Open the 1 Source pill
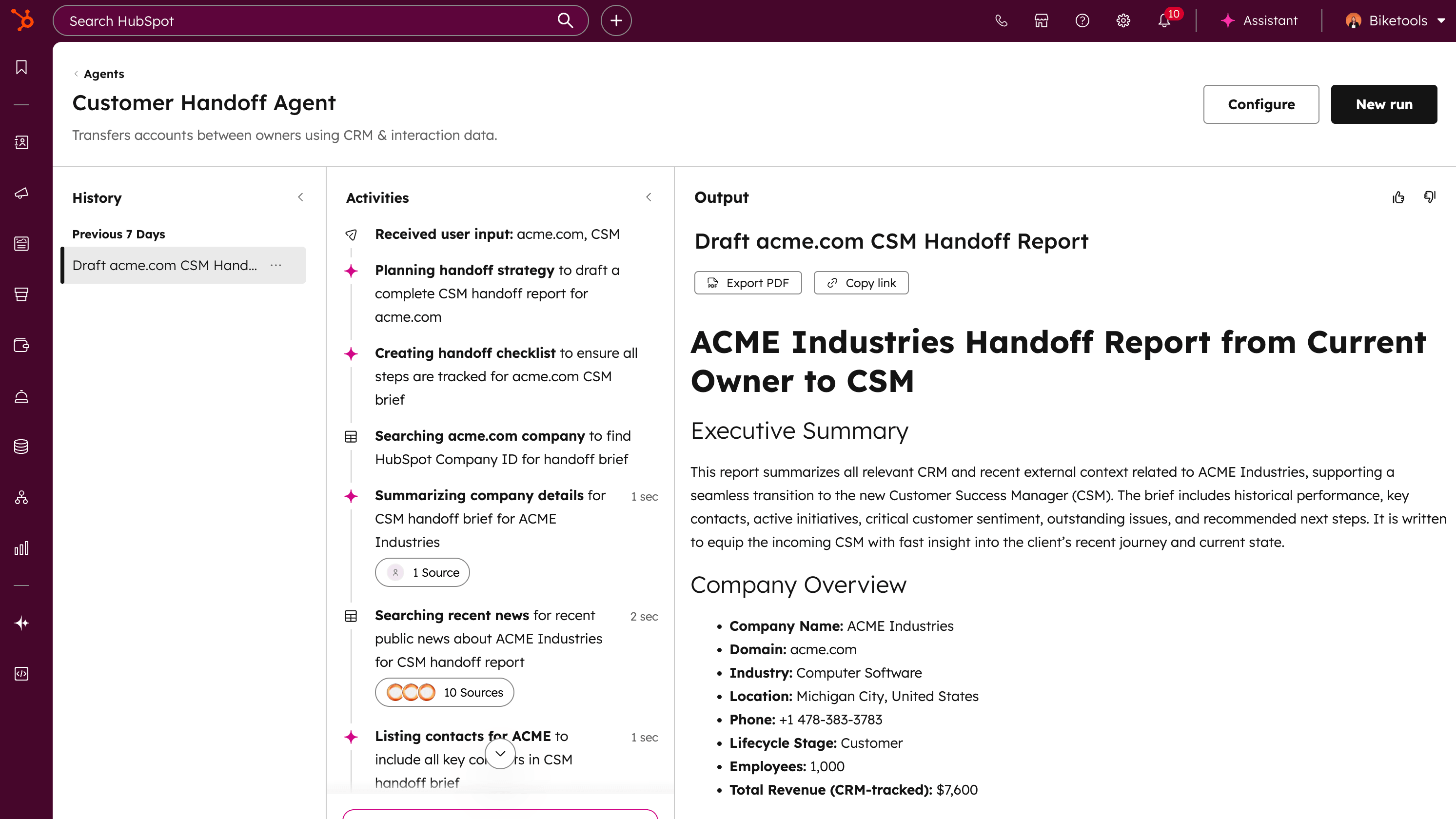Image resolution: width=1456 pixels, height=819 pixels. (422, 572)
